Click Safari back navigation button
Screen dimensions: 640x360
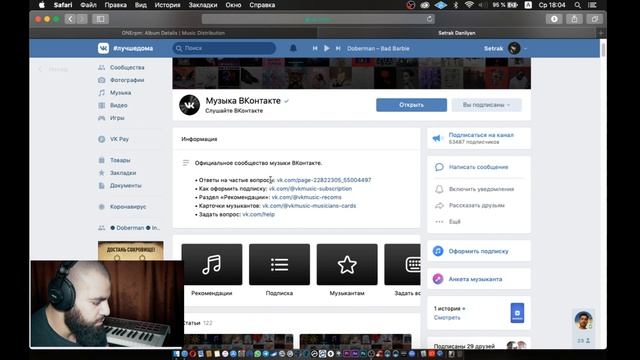pyautogui.click(x=70, y=19)
